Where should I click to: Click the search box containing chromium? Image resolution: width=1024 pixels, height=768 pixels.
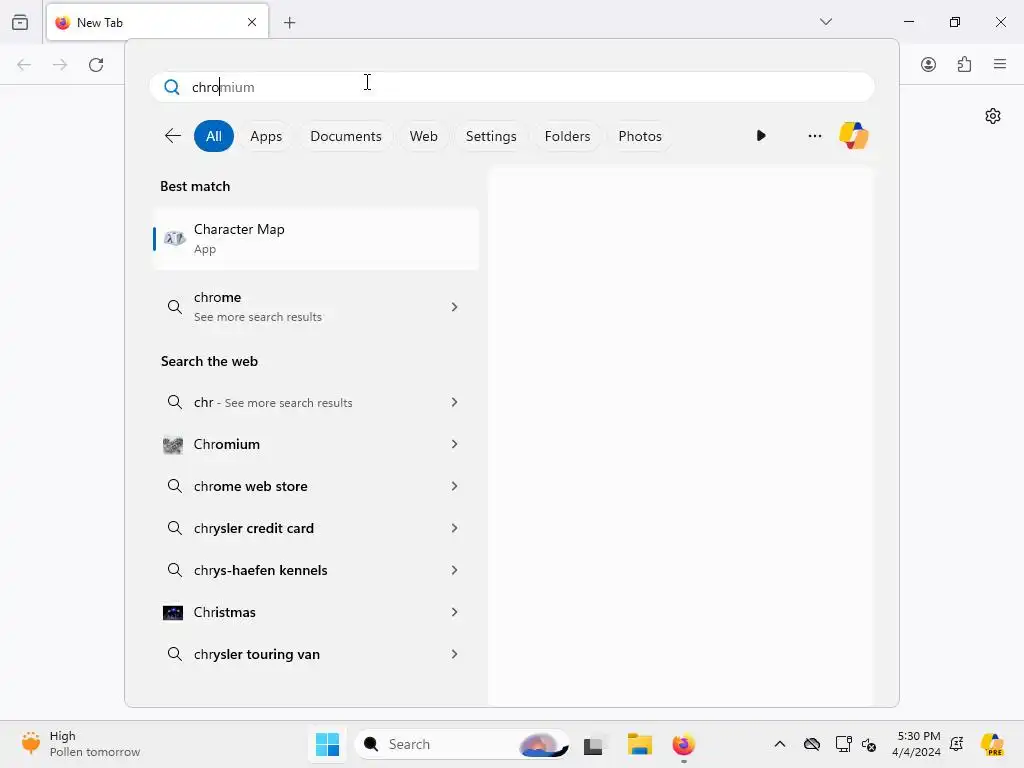tap(512, 87)
